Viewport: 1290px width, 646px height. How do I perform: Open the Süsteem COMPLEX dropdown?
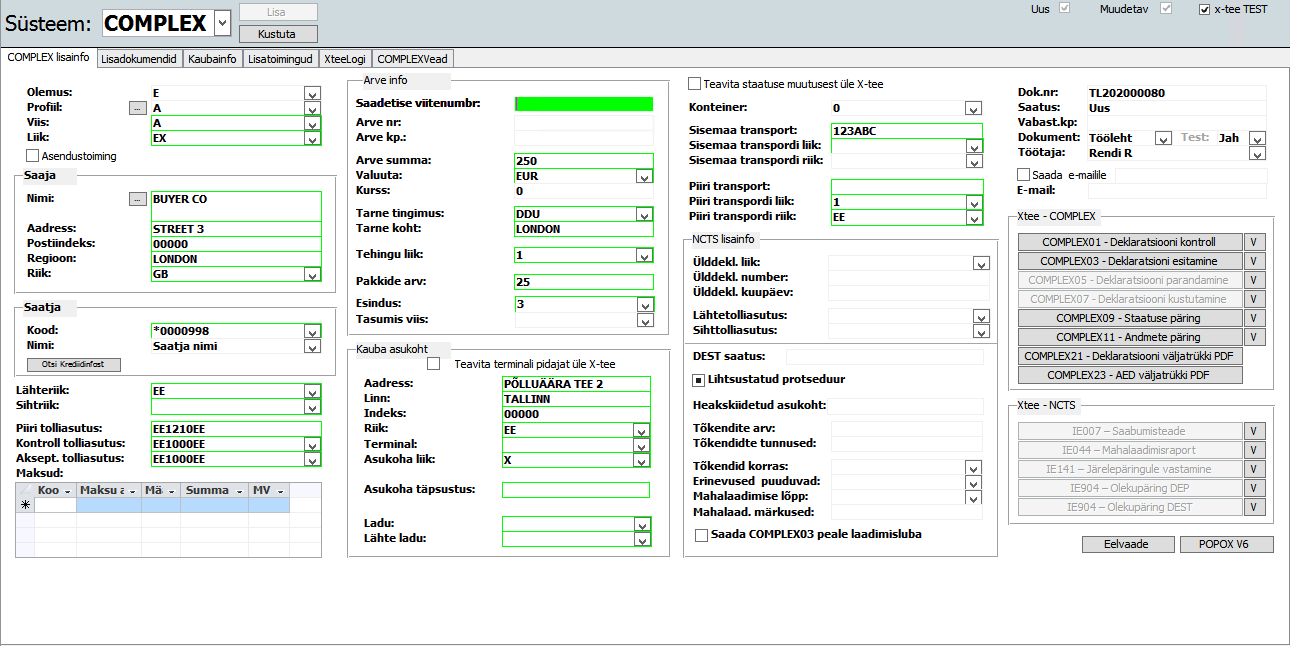[222, 23]
